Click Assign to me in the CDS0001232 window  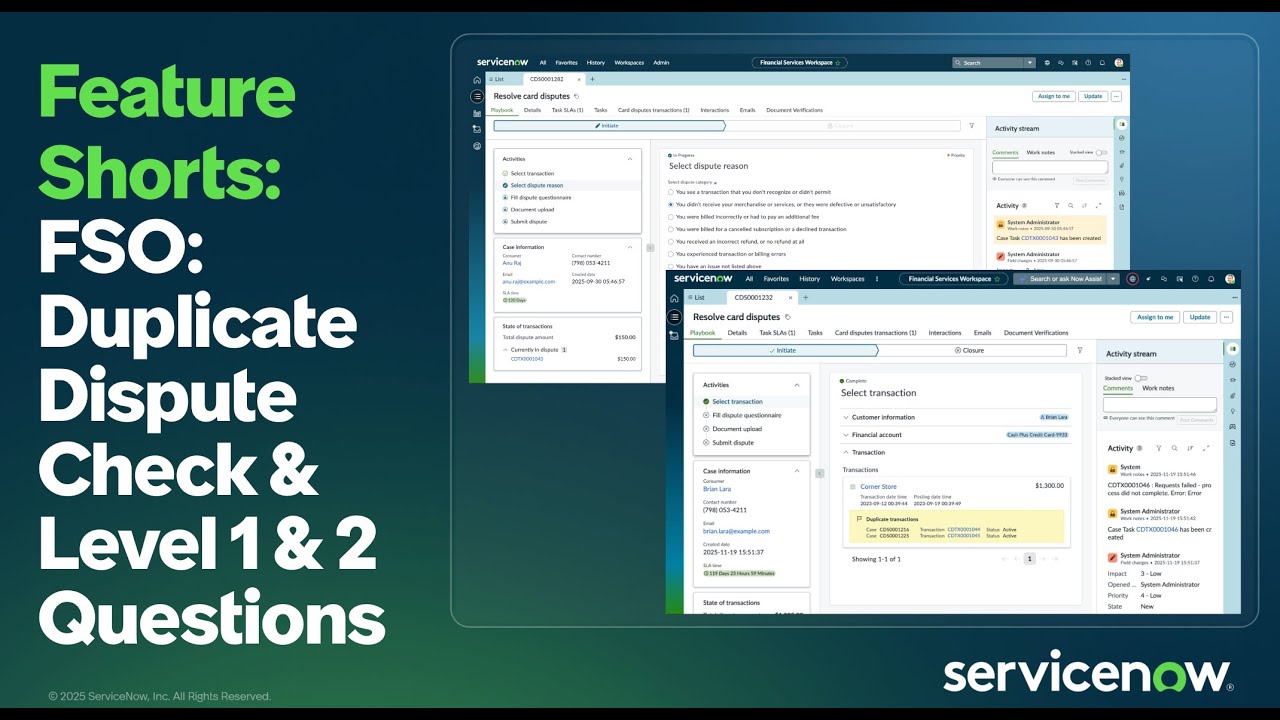pos(1155,317)
